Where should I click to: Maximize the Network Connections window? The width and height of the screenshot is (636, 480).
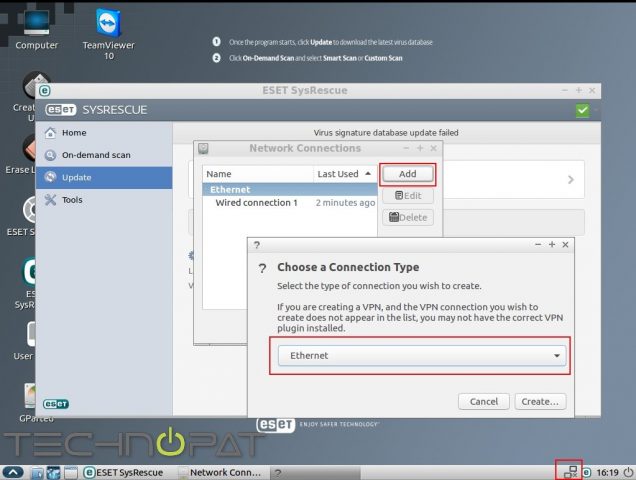pos(420,148)
